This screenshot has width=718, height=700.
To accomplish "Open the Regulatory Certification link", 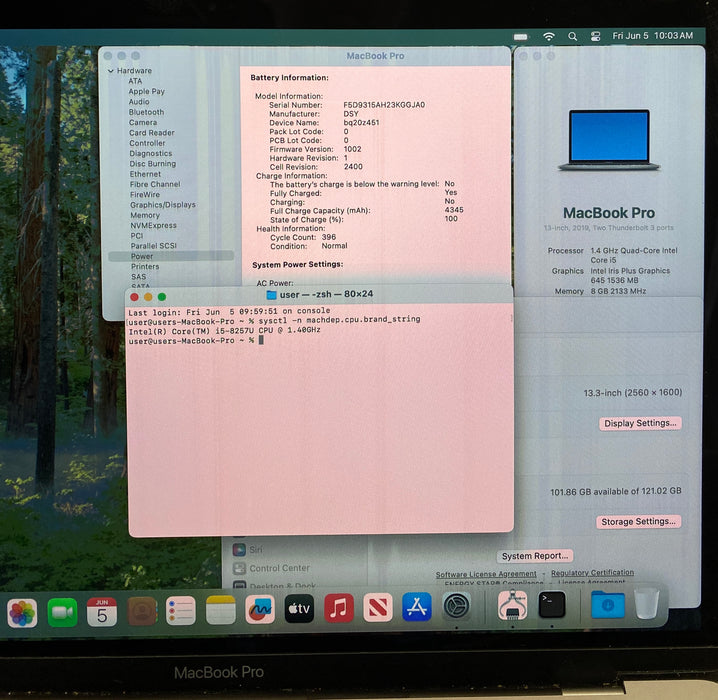I will (592, 573).
